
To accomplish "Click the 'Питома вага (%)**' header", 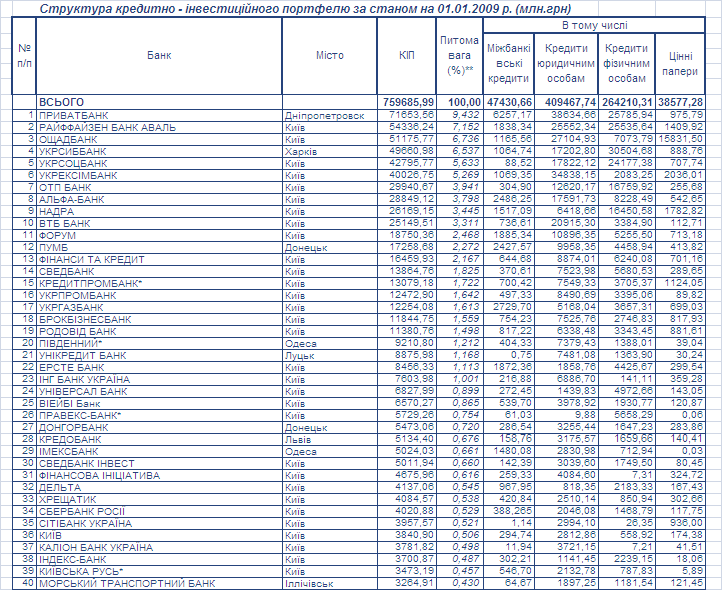I will tap(459, 56).
